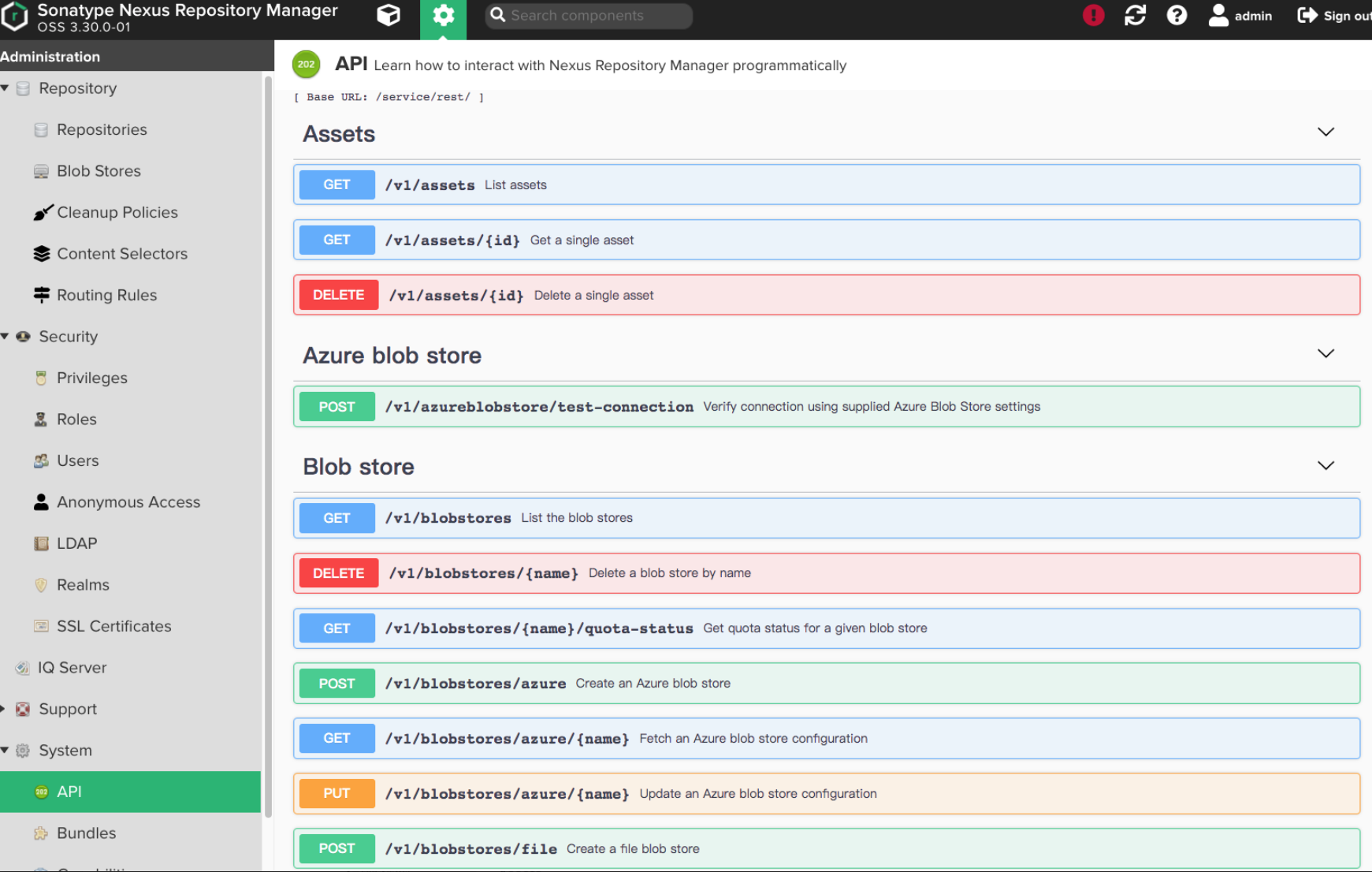The image size is (1372, 872).
Task: Click the sidebar vertical scrollbar
Action: coord(268,442)
